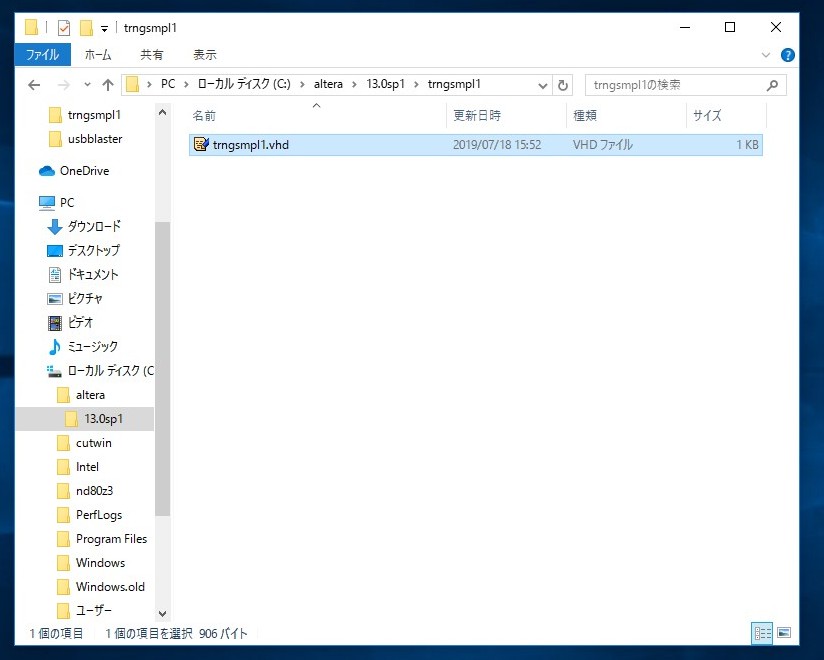824x660 pixels.
Task: Open the 共有 ribbon tab
Action: 151,55
